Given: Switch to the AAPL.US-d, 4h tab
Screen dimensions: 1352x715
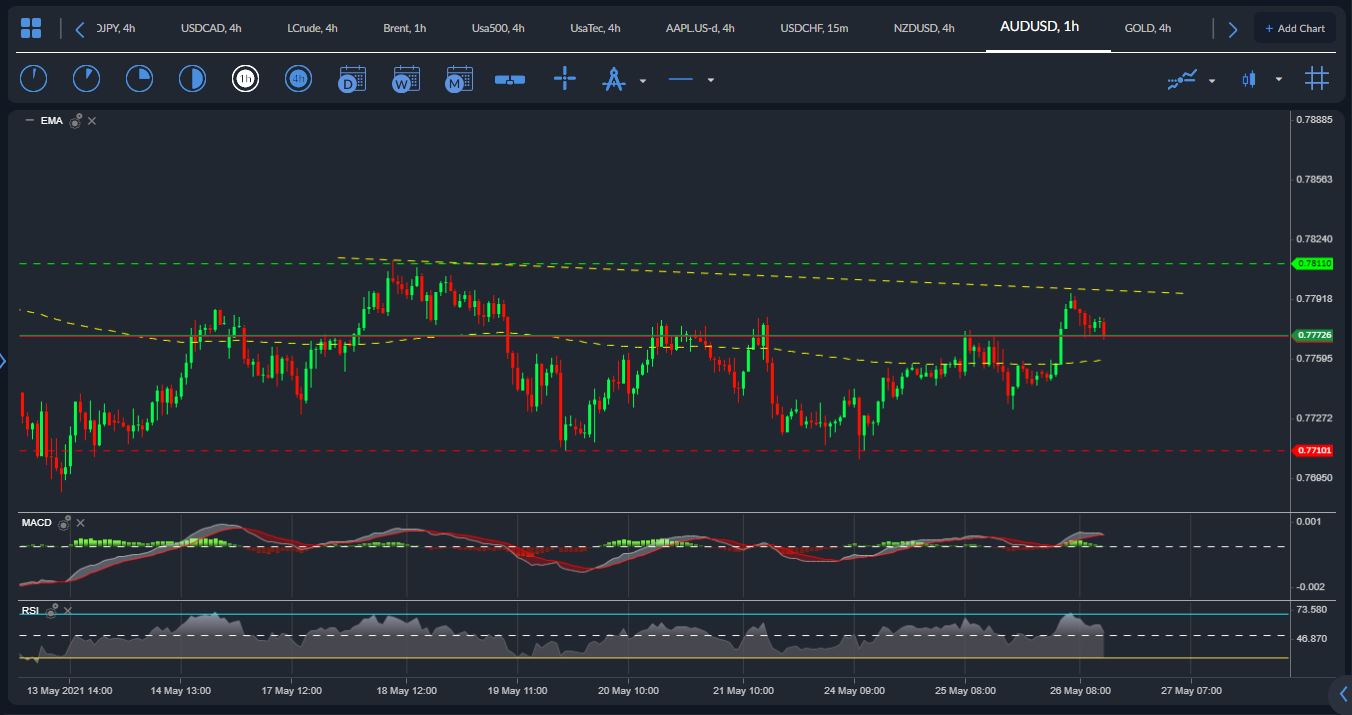Looking at the screenshot, I should [x=700, y=28].
